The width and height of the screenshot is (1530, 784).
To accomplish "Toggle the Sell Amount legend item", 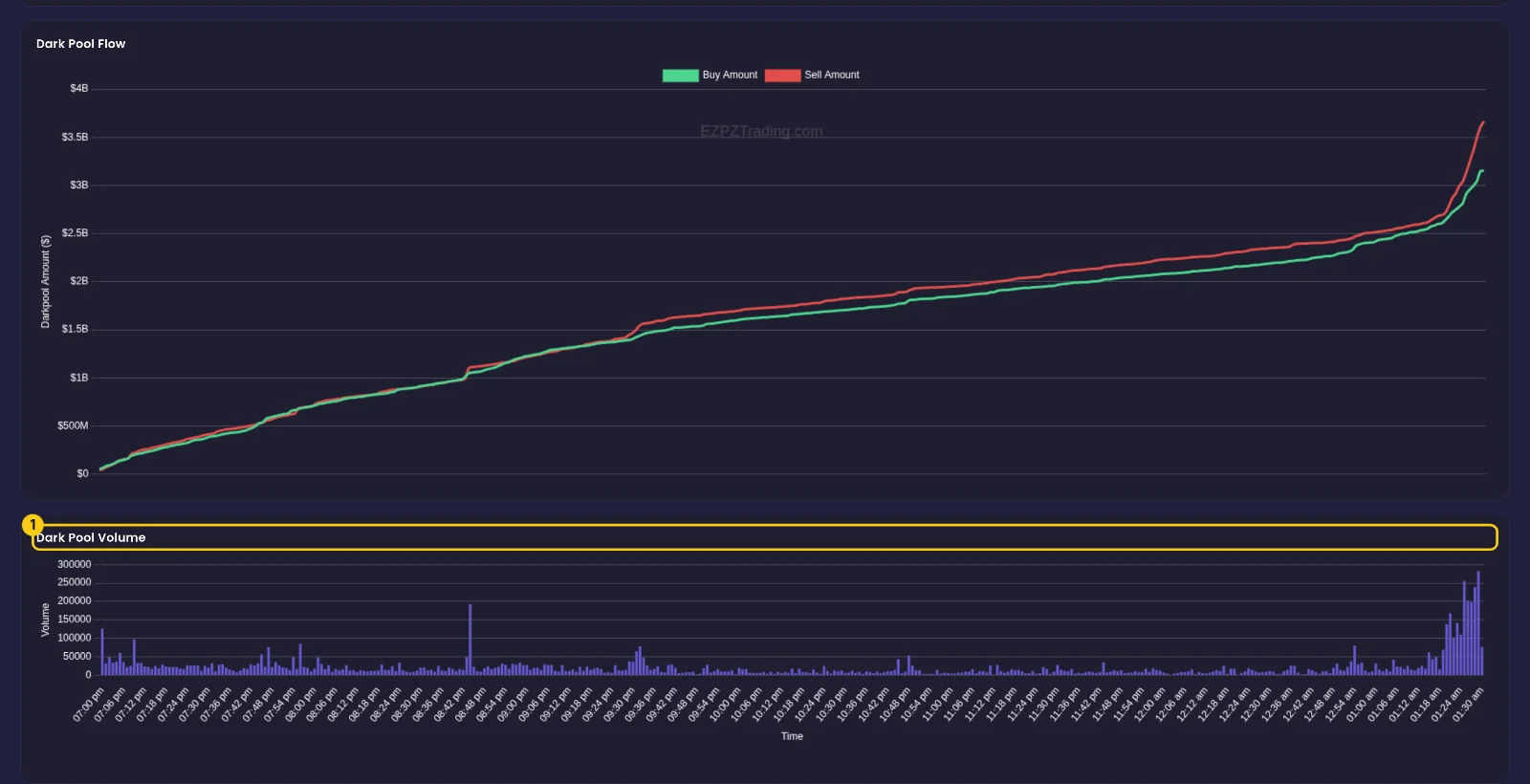I will pos(812,75).
